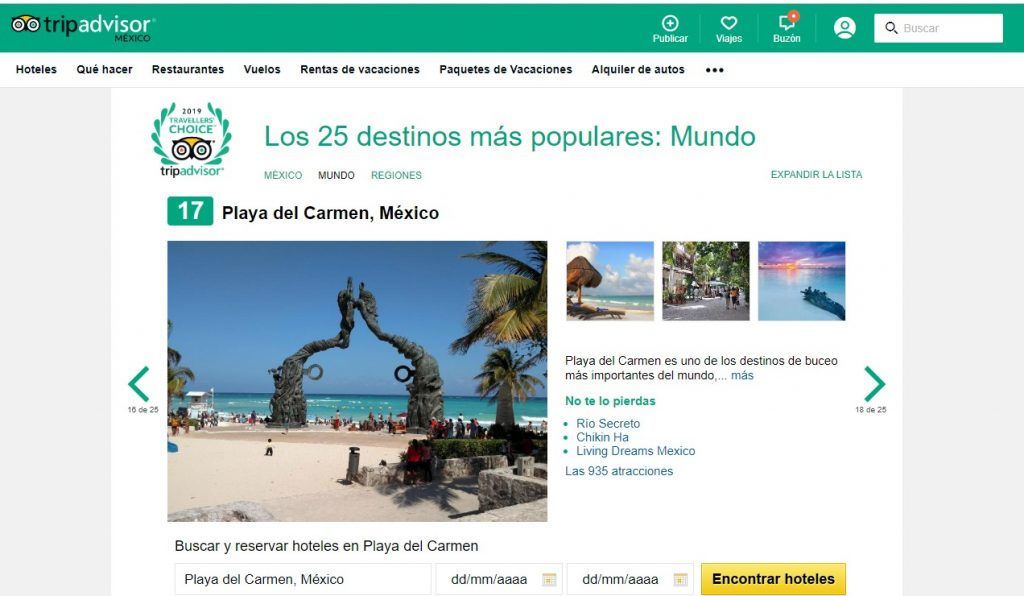This screenshot has width=1024, height=596.
Task: Expand the three-dots more menu
Action: coord(714,70)
